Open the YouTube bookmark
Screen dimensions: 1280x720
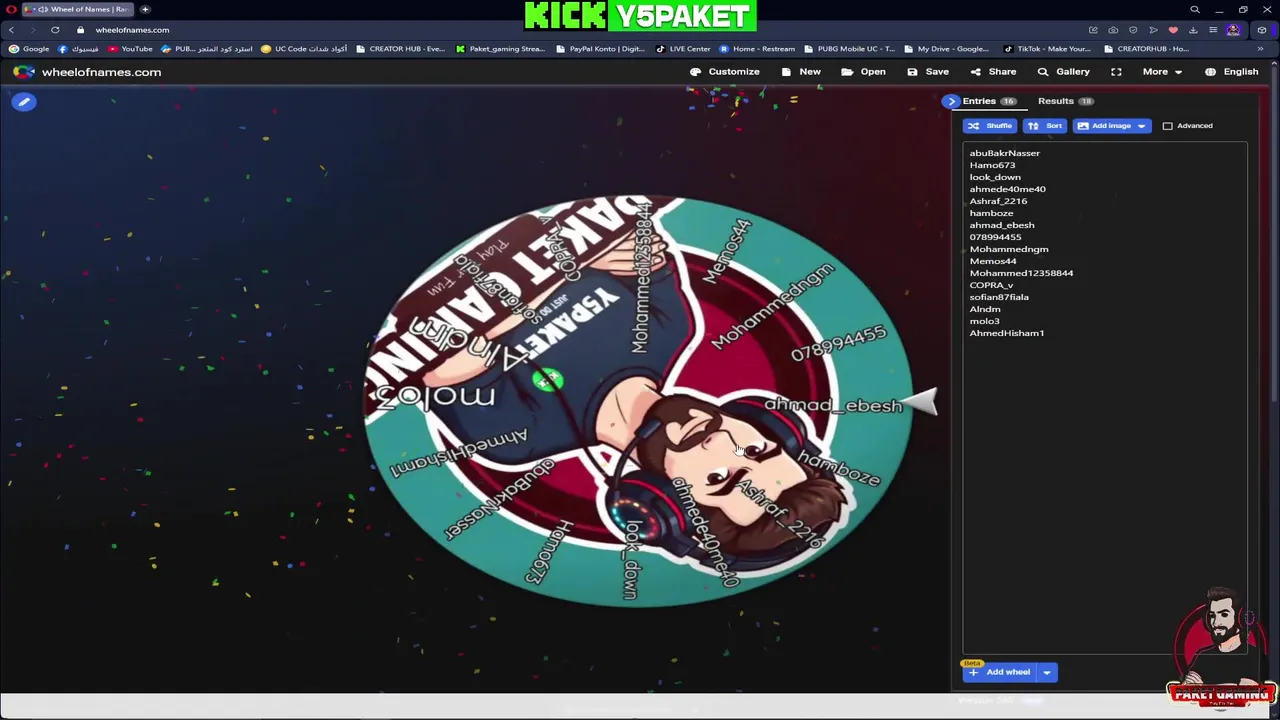point(131,49)
